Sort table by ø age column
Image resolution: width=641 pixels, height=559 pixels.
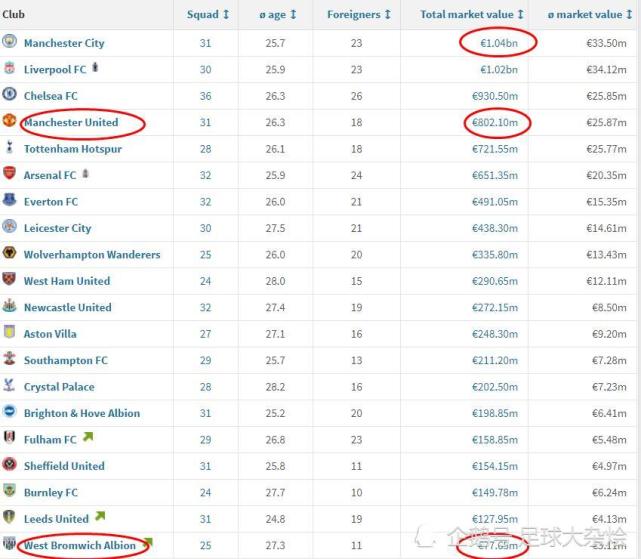tap(278, 14)
